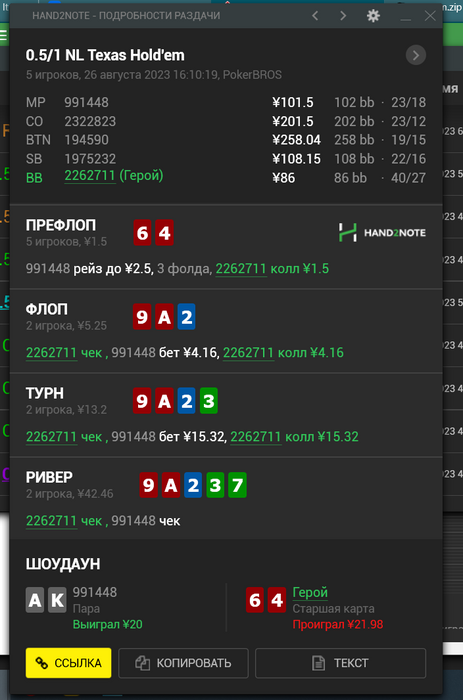Click hero's 4 hole card in preflop

pyautogui.click(x=164, y=233)
